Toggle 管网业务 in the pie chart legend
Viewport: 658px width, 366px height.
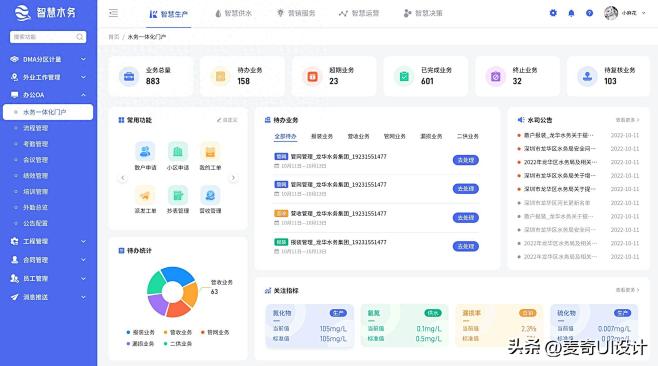215,332
